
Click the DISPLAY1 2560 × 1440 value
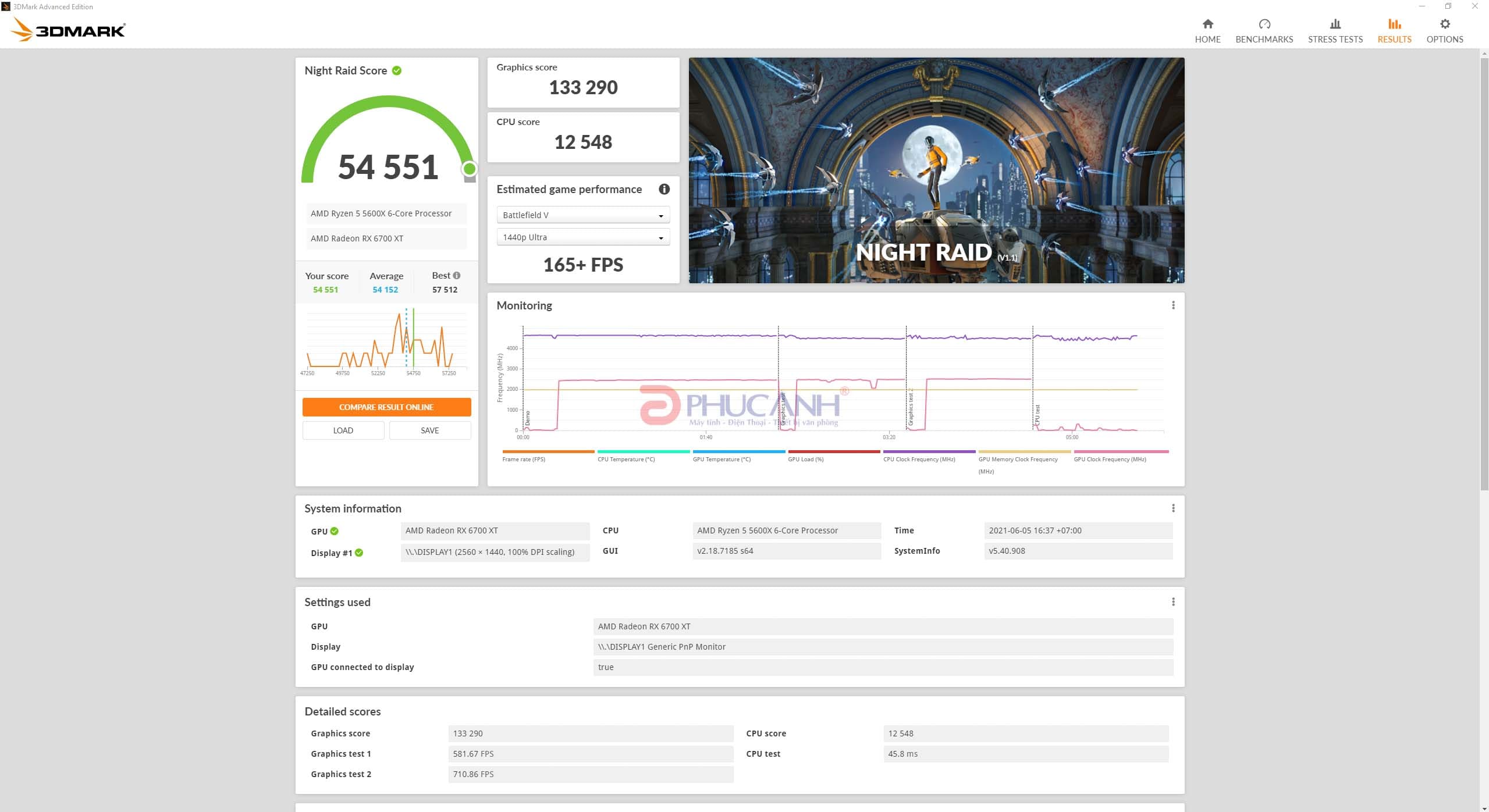495,552
